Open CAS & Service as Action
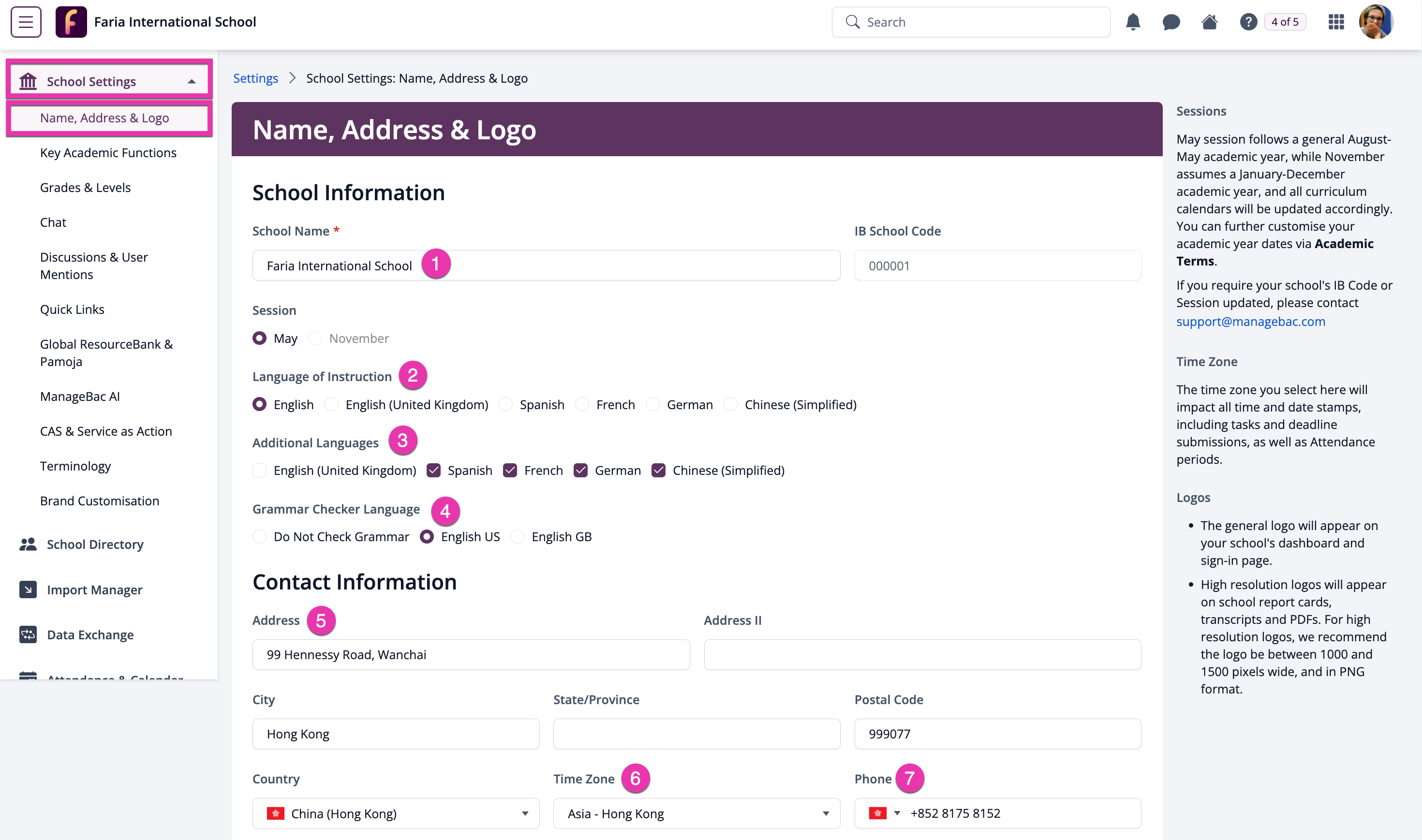Image resolution: width=1422 pixels, height=840 pixels. (x=106, y=431)
